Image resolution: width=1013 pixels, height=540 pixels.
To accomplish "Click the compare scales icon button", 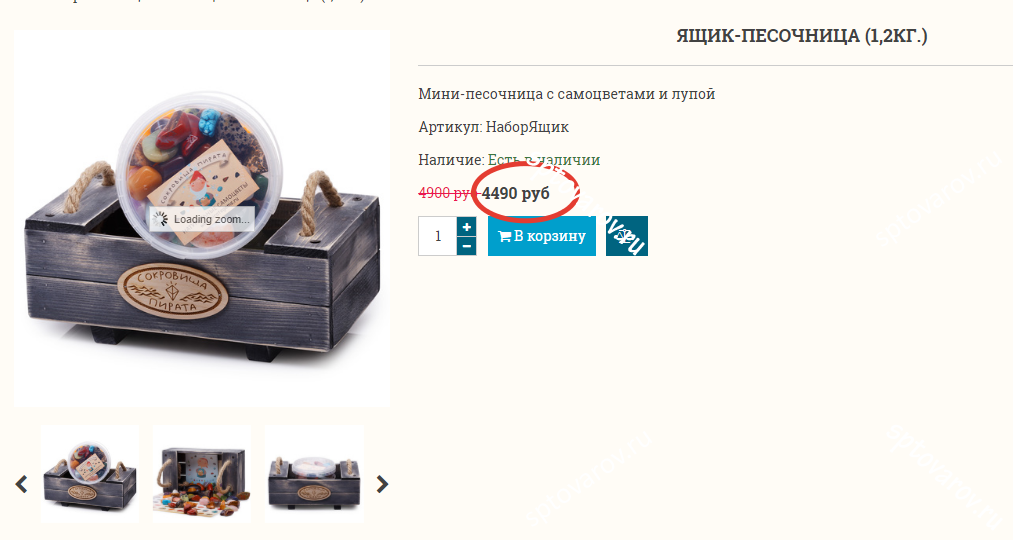I will [x=627, y=236].
